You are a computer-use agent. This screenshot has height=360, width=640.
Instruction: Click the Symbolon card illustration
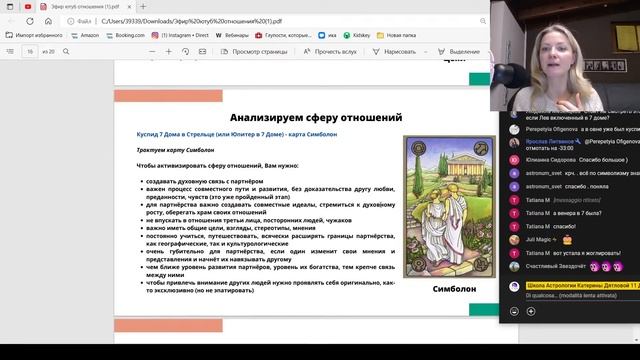449,207
